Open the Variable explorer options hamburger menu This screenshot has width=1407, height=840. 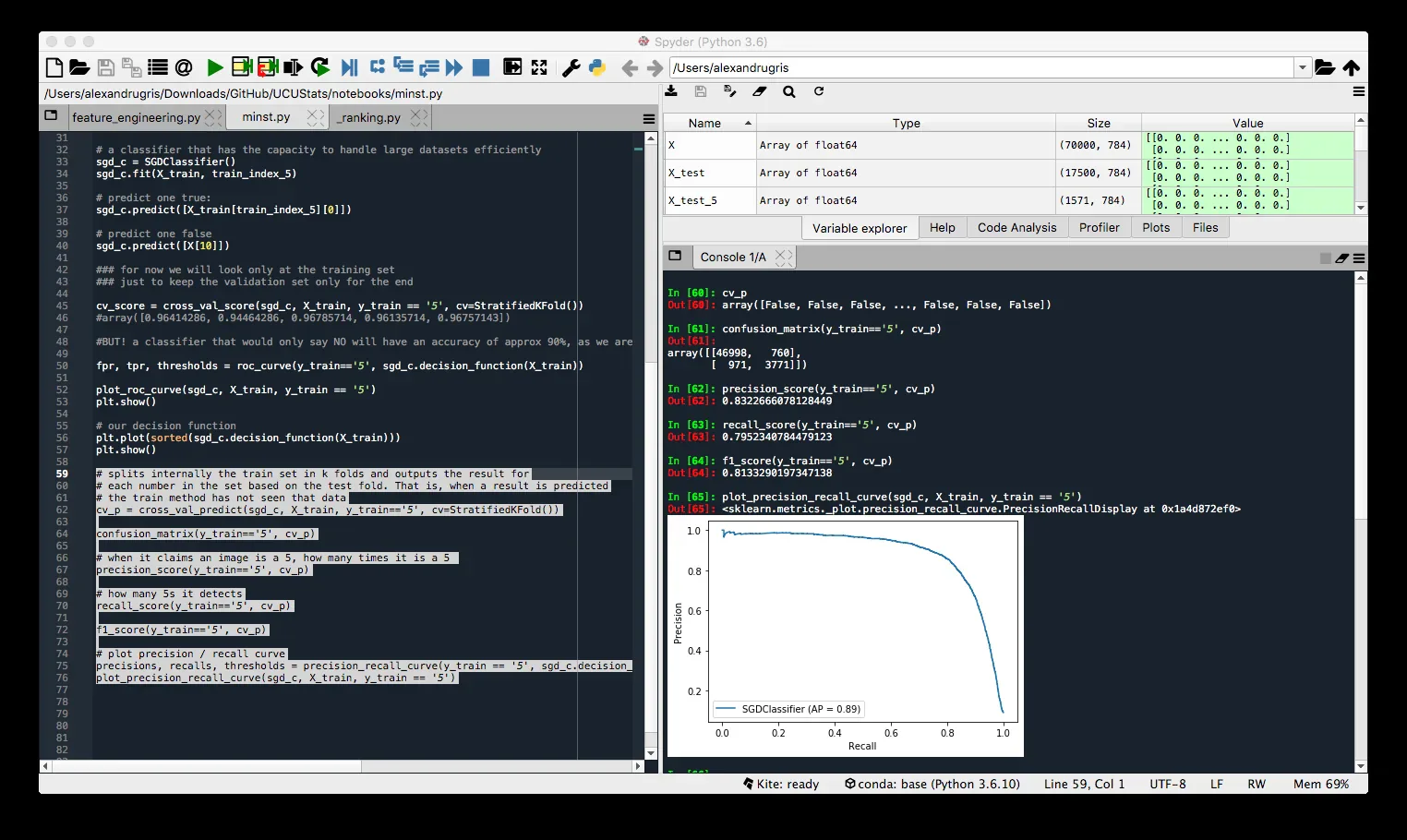(1359, 91)
